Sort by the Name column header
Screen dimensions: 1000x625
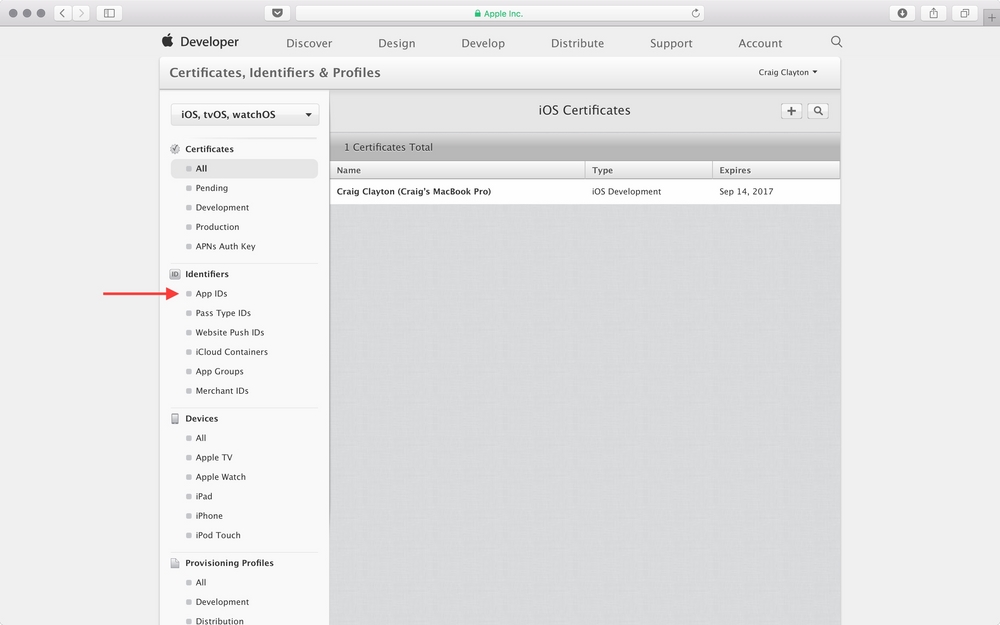coord(457,170)
